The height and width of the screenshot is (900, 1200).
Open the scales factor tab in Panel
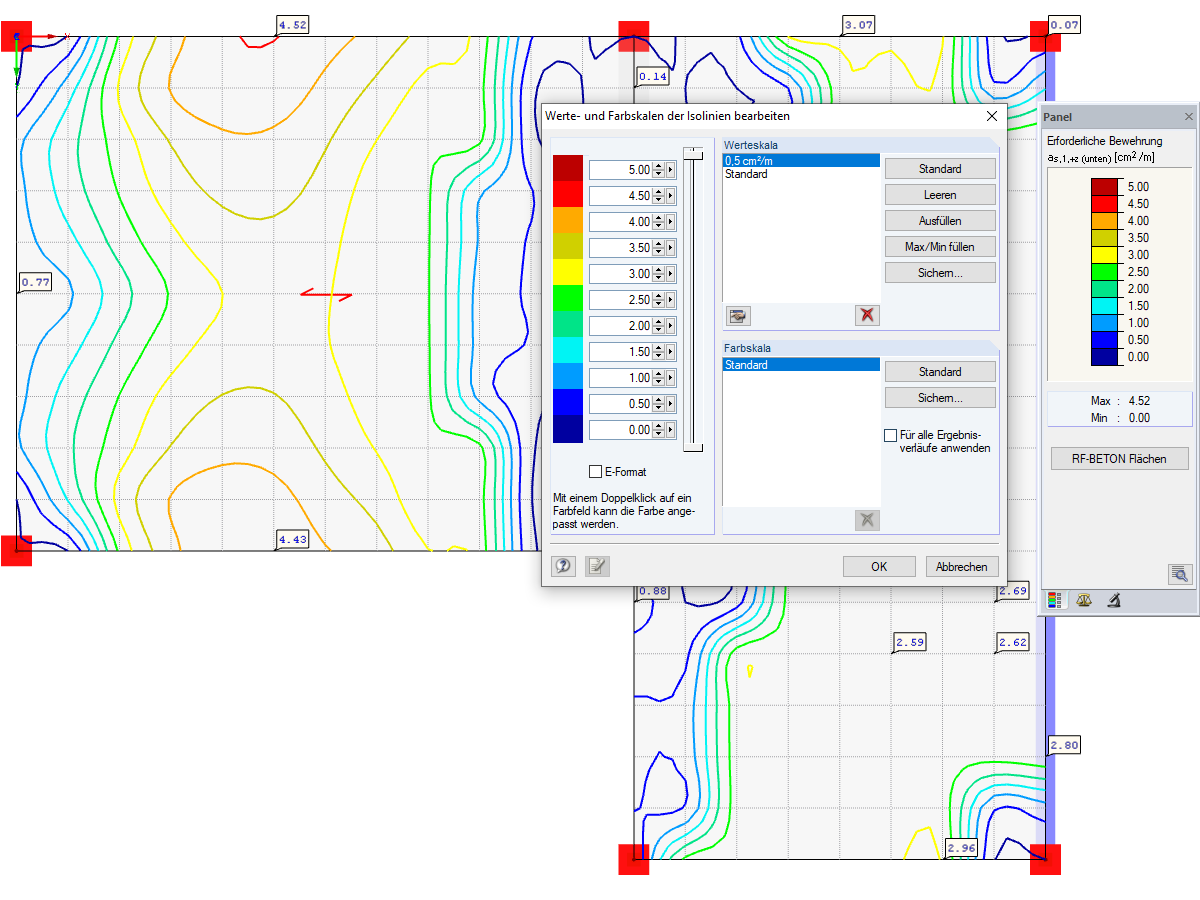coord(1084,601)
